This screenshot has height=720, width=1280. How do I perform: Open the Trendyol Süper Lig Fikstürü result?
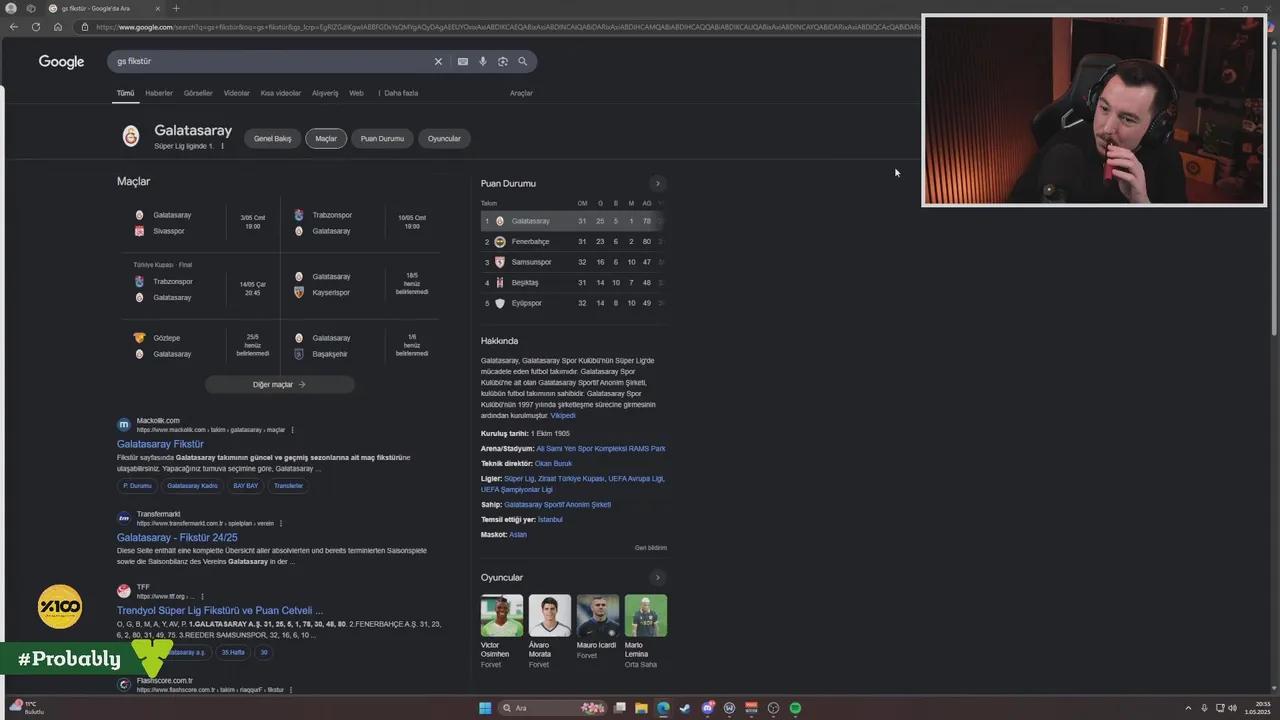point(220,610)
